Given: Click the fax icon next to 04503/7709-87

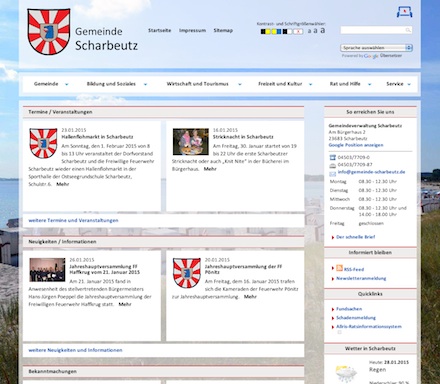Looking at the screenshot, I should click(332, 165).
